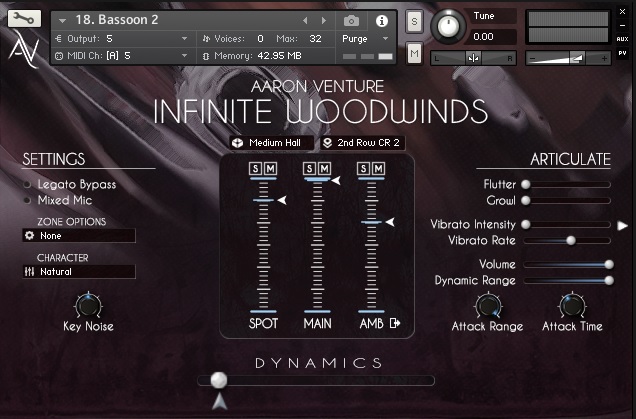Adjust the Flutter slider

pos(567,185)
